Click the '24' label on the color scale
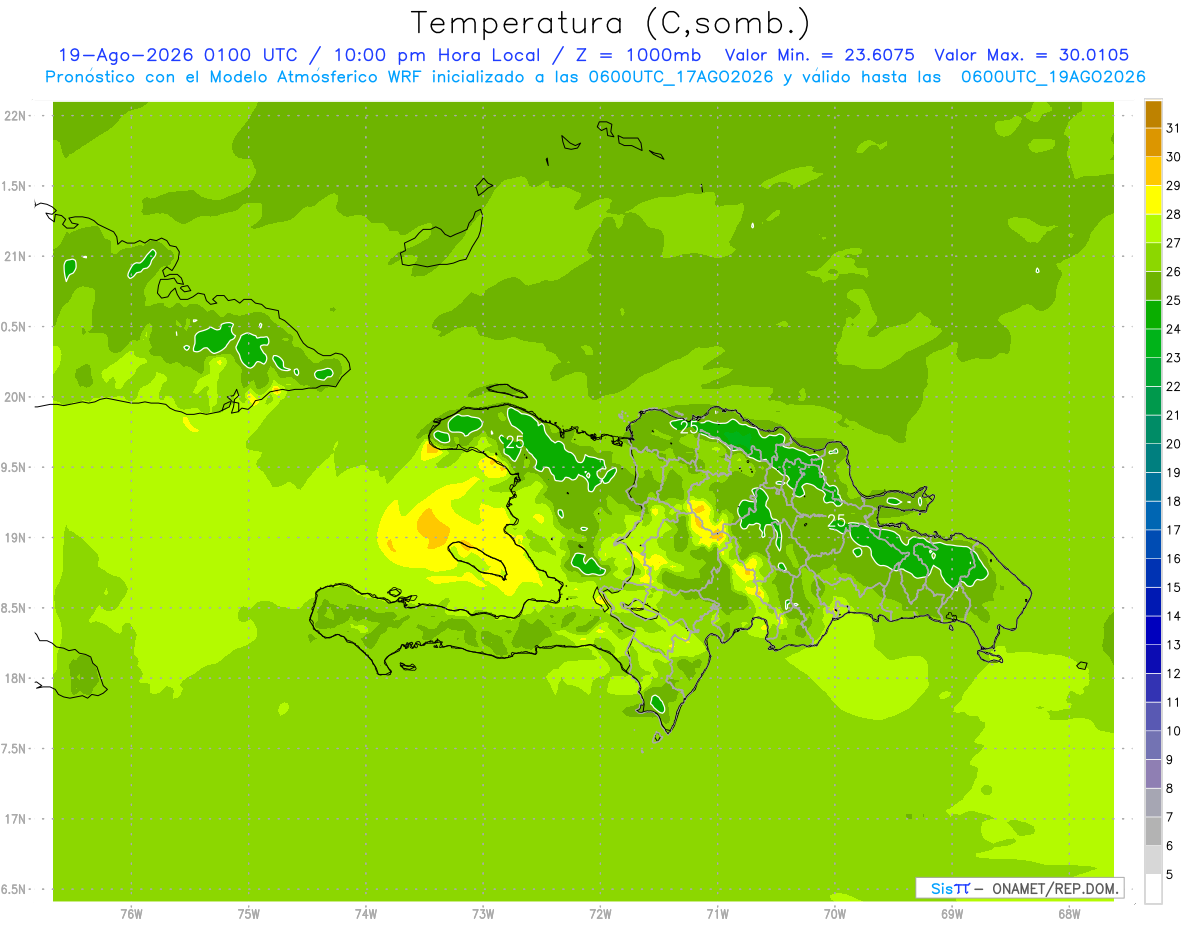1200x927 pixels. [x=1174, y=329]
